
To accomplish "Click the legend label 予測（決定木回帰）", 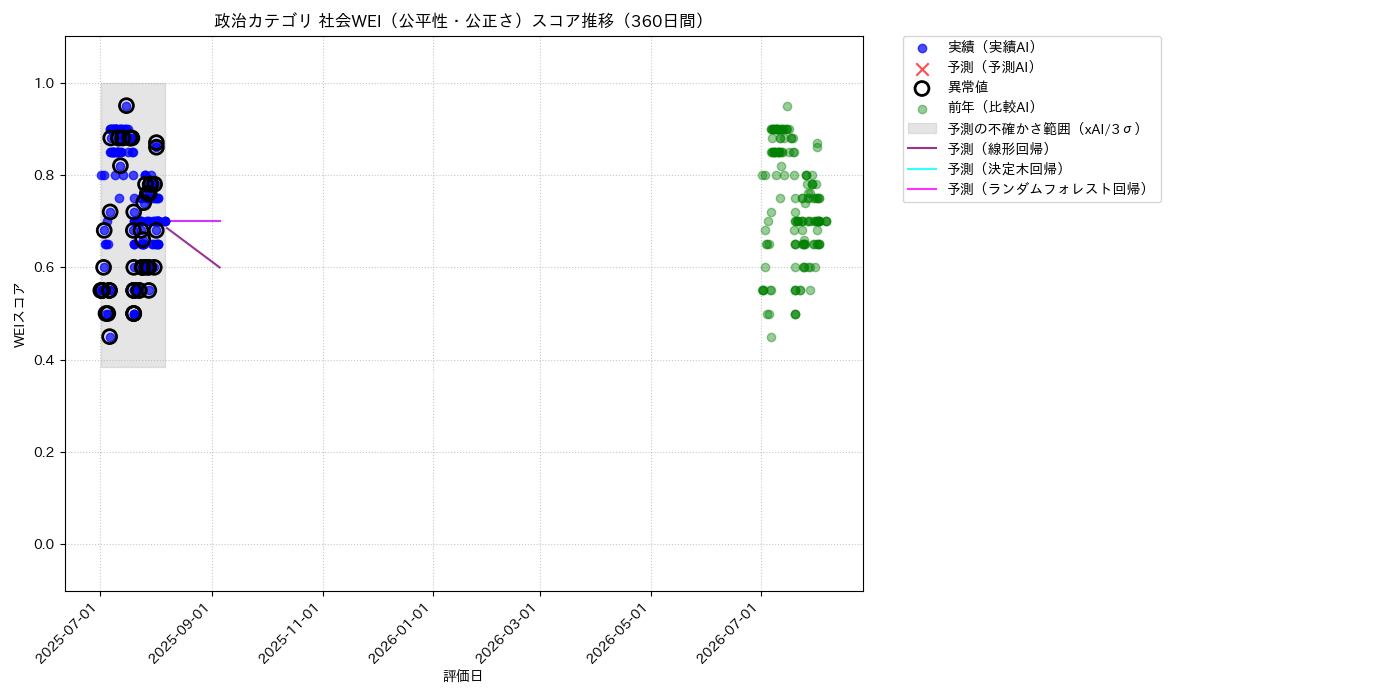I will point(1006,168).
